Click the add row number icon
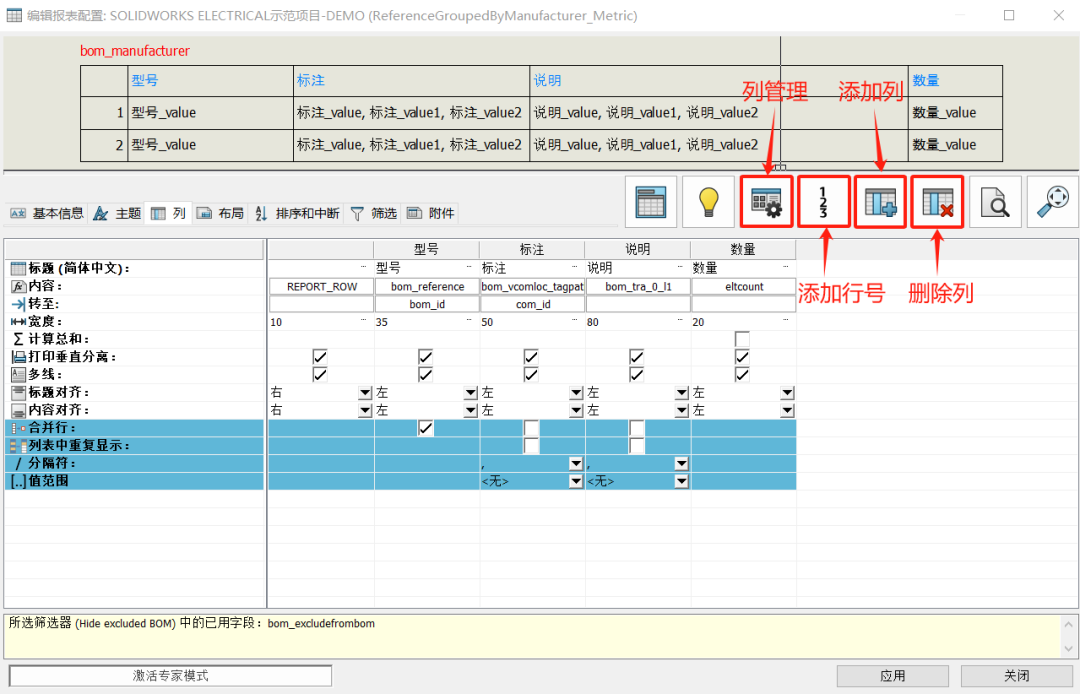Image resolution: width=1080 pixels, height=694 pixels. pos(823,202)
